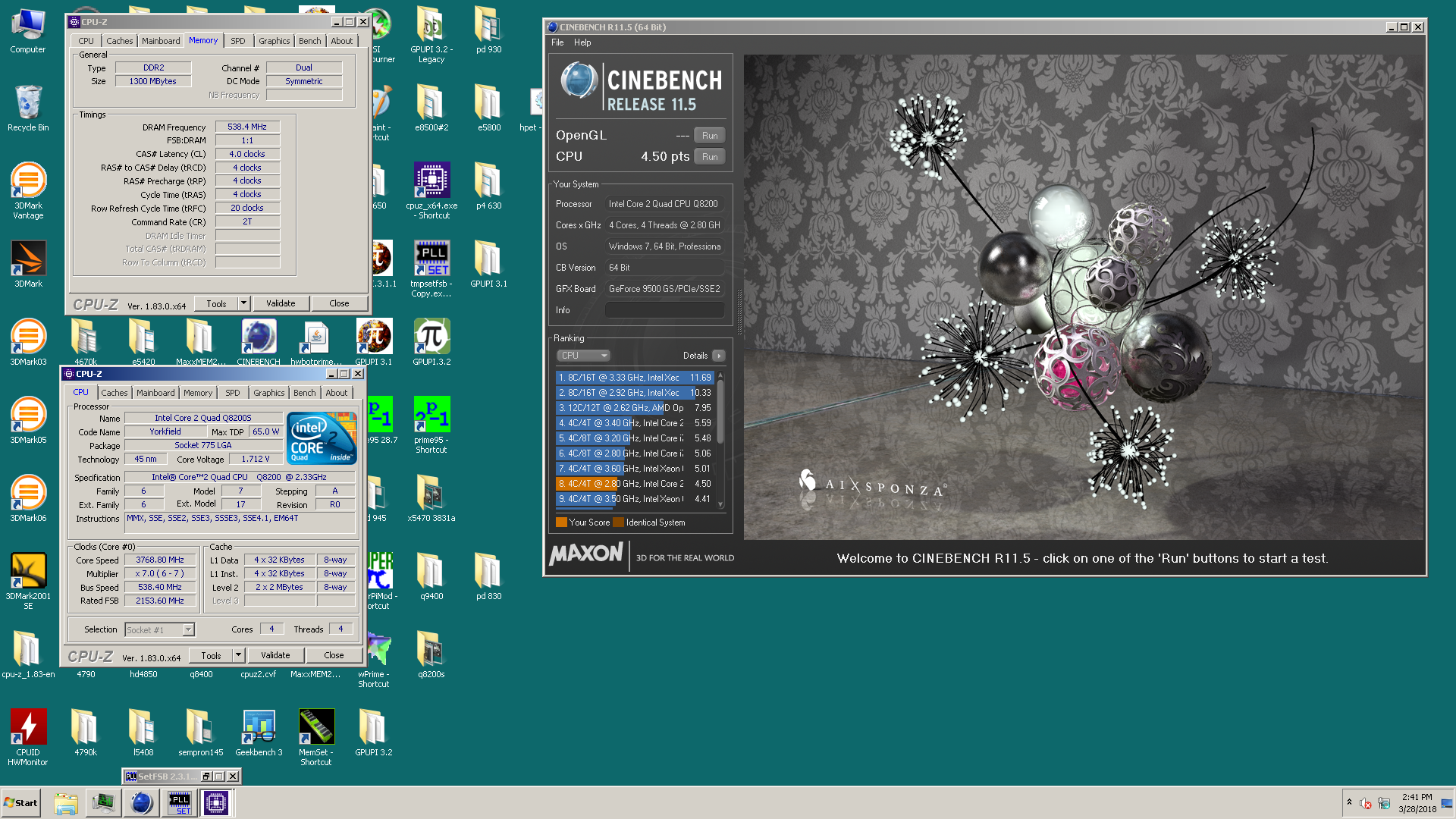Click Validate in upper CPU-Z window

(x=281, y=303)
